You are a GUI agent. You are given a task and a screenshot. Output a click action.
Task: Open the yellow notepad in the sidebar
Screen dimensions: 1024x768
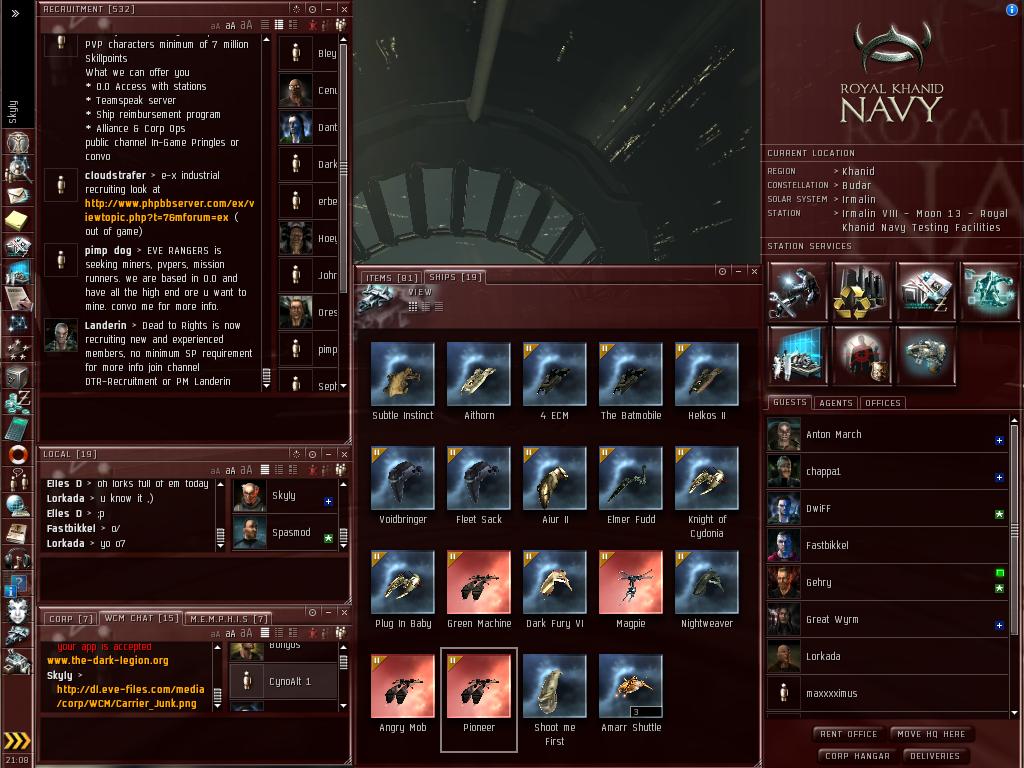(16, 221)
